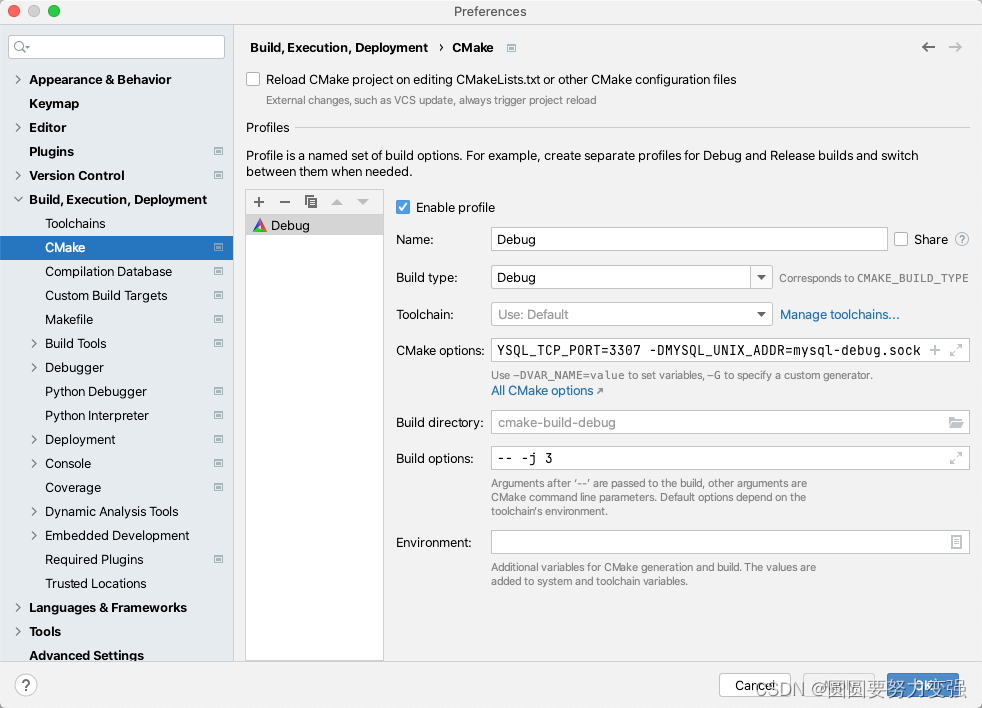This screenshot has width=982, height=708.
Task: Click the profile Name field
Action: (x=689, y=239)
